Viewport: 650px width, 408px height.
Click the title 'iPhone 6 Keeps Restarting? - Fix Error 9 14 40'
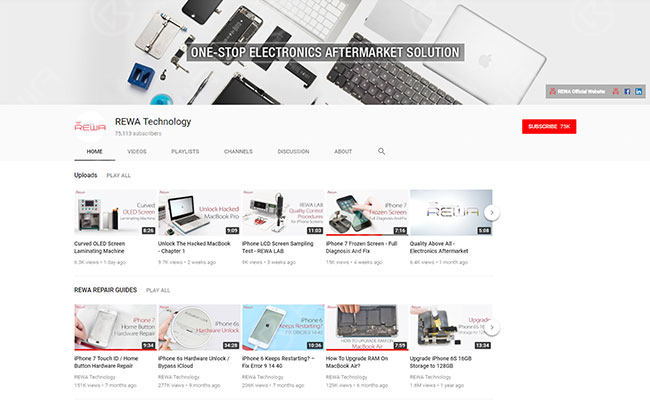pos(278,362)
